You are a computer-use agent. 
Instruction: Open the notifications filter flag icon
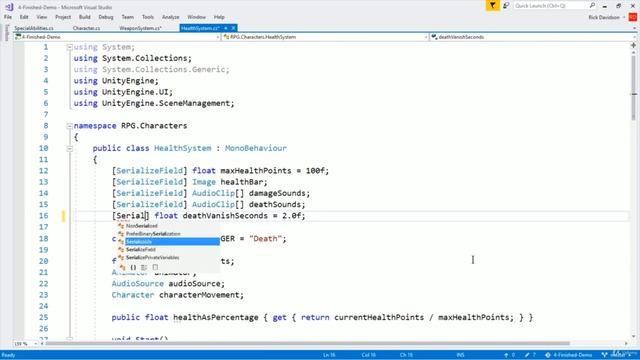point(493,5)
